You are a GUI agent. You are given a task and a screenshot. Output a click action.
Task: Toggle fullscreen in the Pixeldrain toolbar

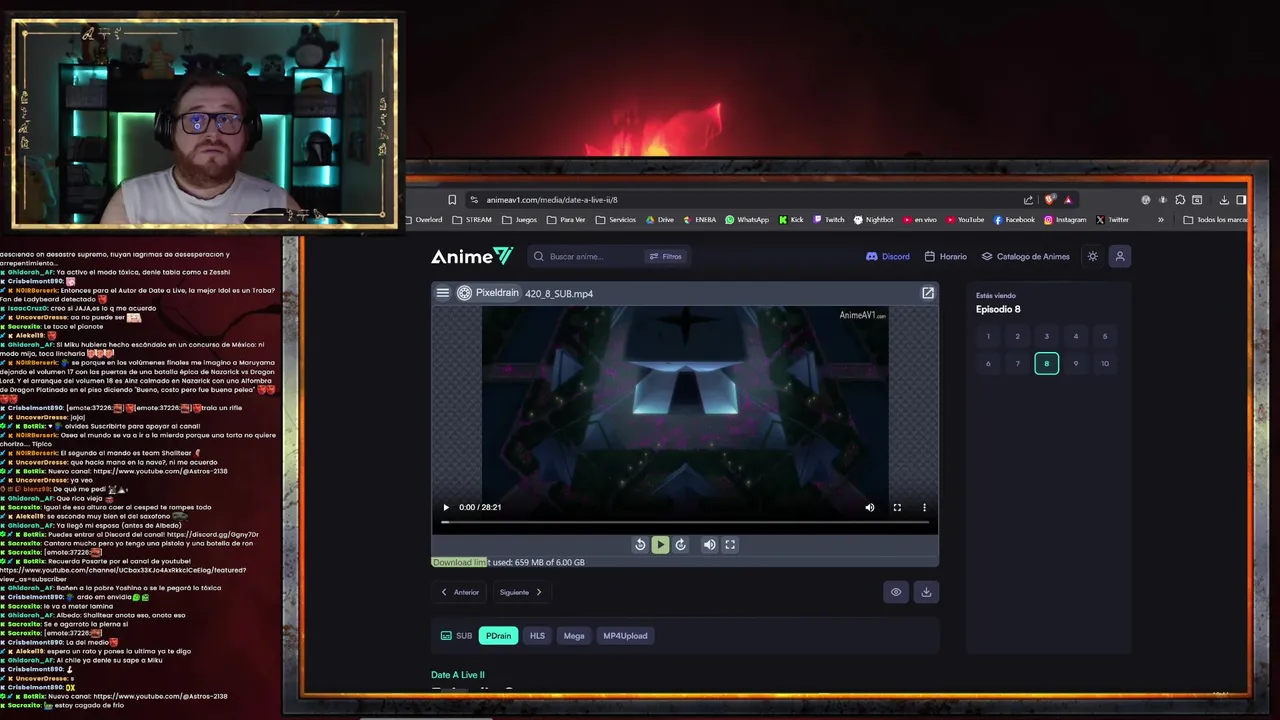(x=730, y=545)
